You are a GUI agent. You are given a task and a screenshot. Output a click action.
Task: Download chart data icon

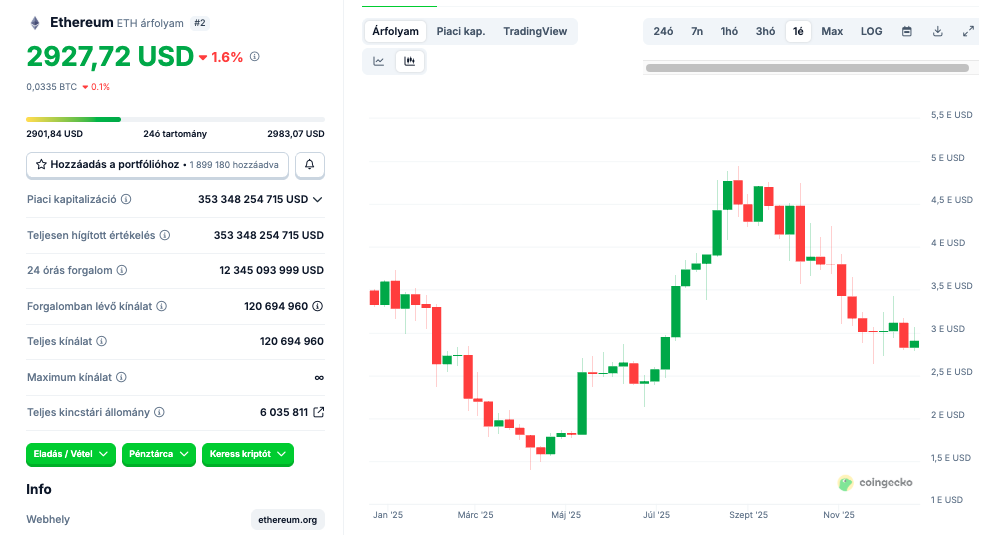[938, 31]
